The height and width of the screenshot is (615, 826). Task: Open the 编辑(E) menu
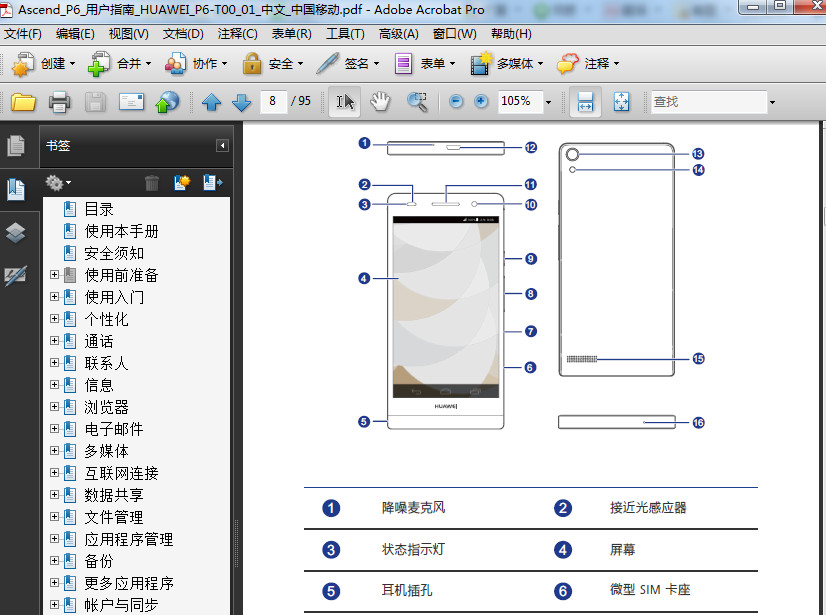(x=75, y=34)
